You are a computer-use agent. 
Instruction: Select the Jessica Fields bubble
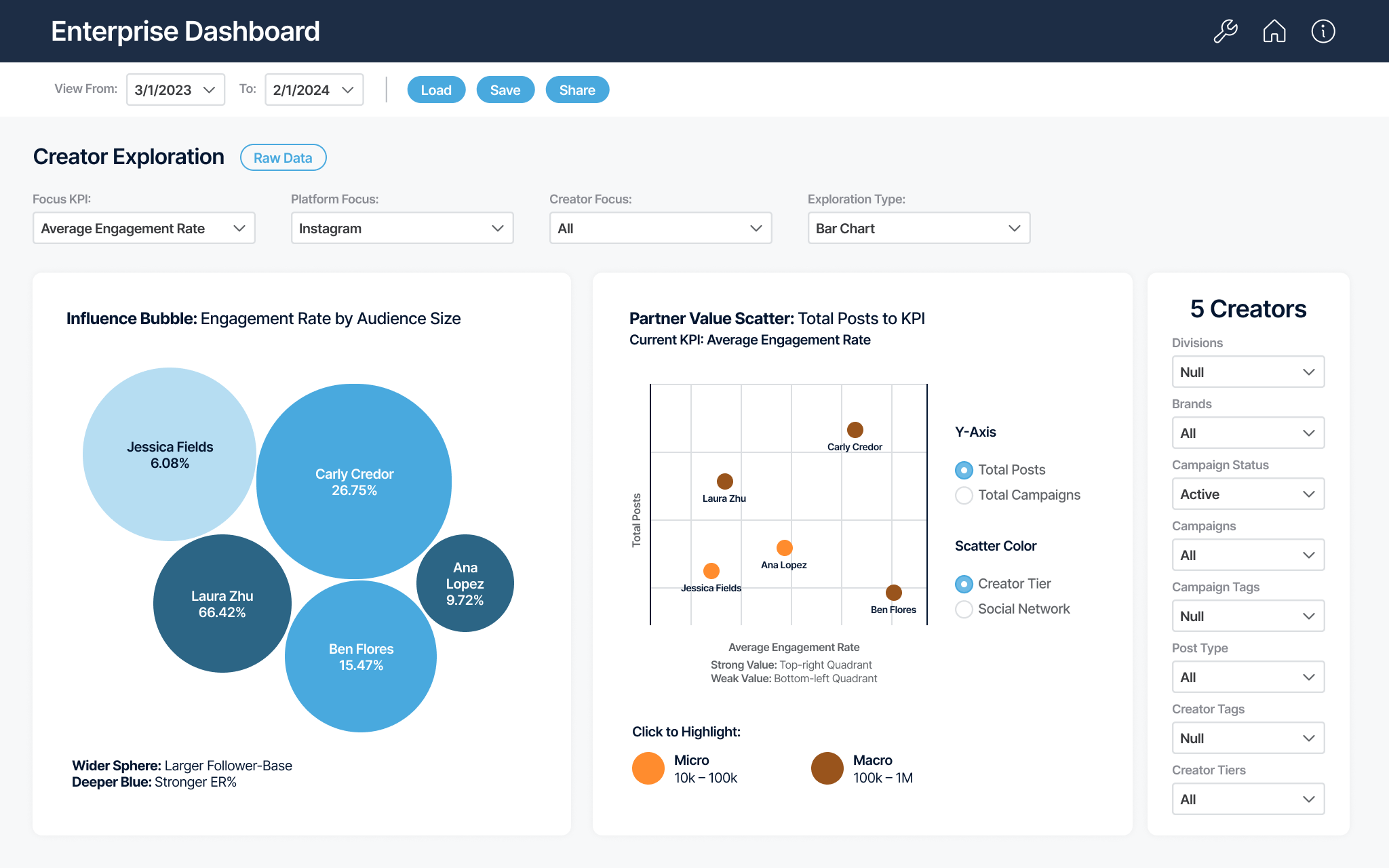(170, 454)
